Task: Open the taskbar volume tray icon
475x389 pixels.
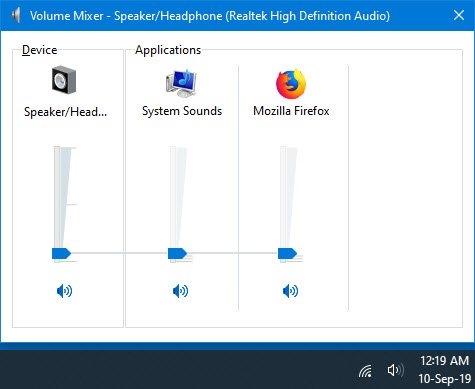Action: click(x=395, y=370)
